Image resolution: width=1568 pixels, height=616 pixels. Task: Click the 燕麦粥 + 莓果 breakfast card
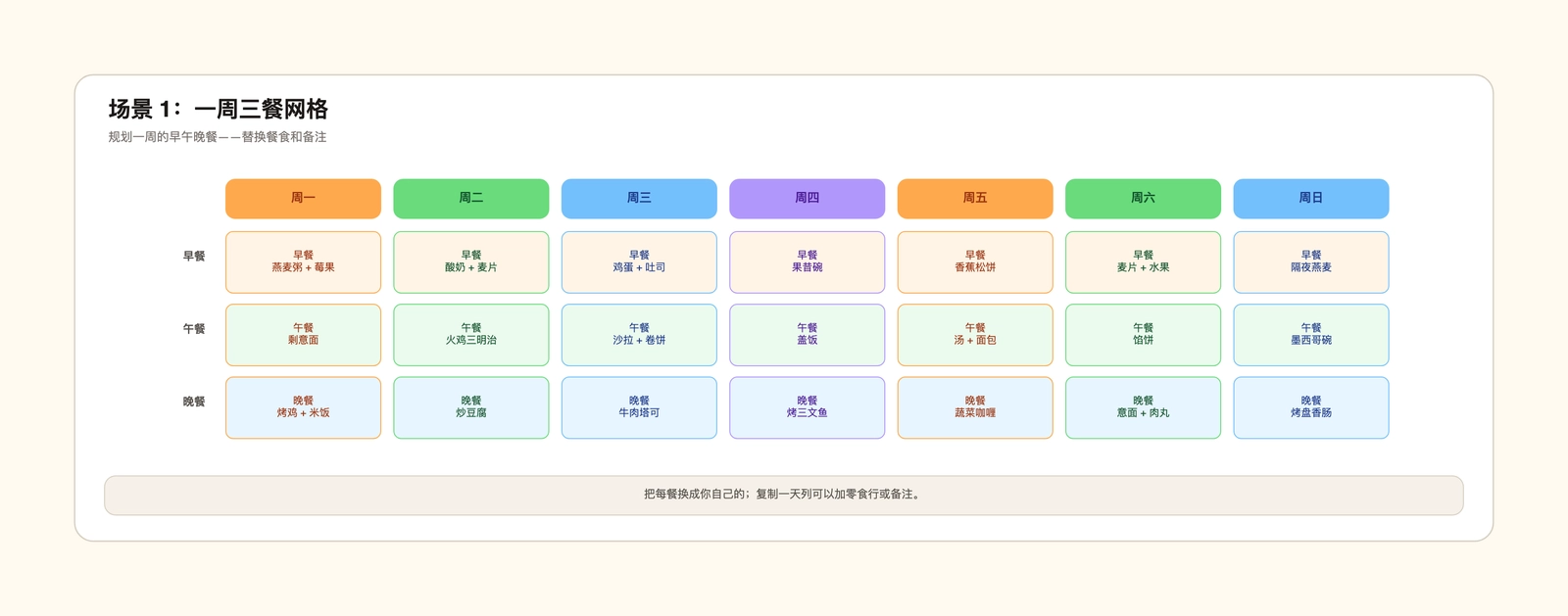click(x=303, y=262)
